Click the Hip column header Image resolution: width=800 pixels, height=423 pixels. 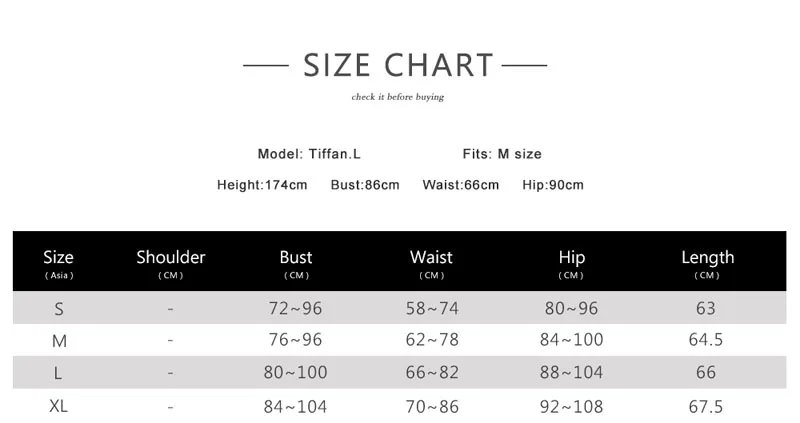571,262
